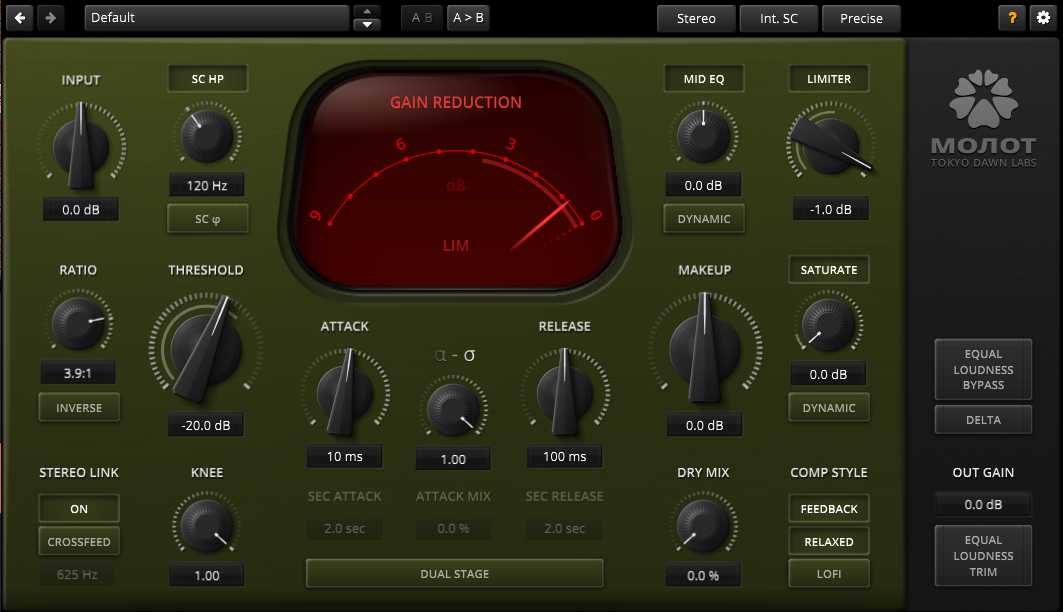Expand DUAL STAGE mode
Image resolution: width=1063 pixels, height=612 pixels.
click(454, 573)
